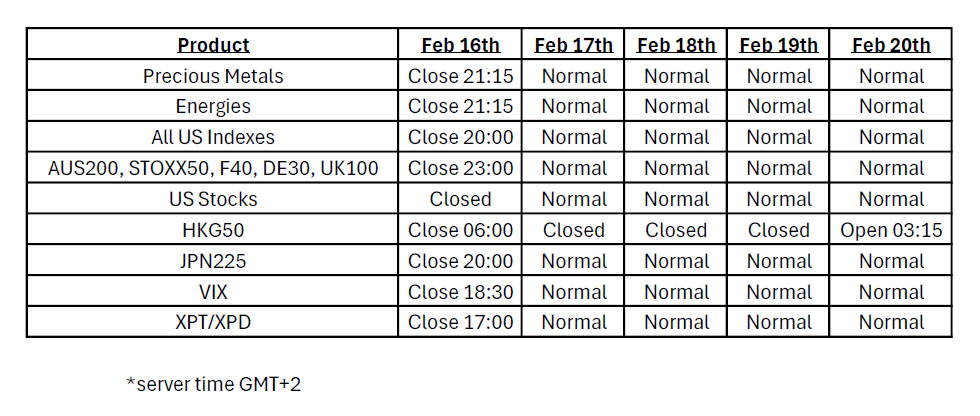The height and width of the screenshot is (416, 980).
Task: Select the HKG50 product cell
Action: tap(213, 230)
